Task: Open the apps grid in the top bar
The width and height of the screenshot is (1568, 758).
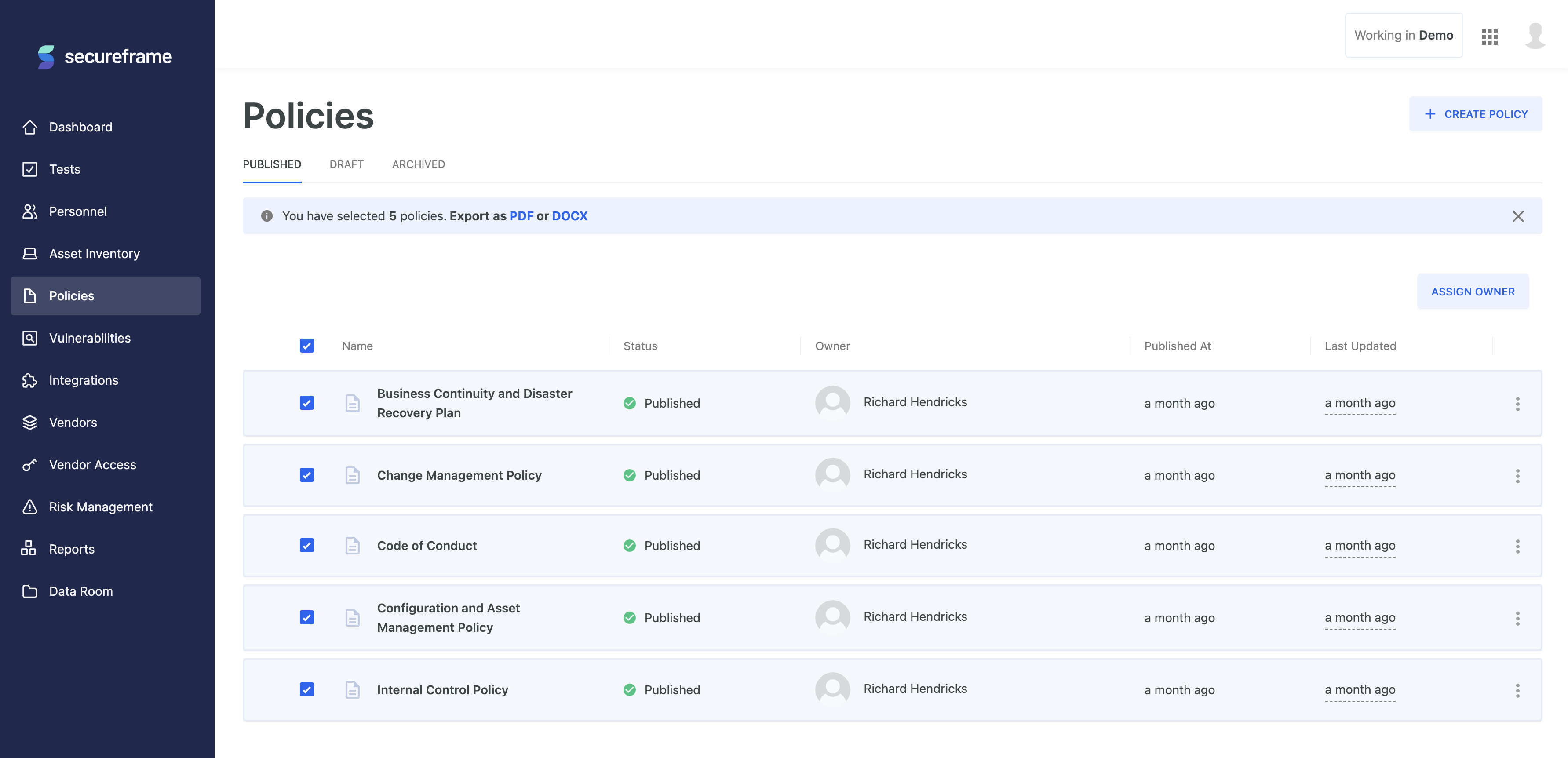Action: point(1489,36)
